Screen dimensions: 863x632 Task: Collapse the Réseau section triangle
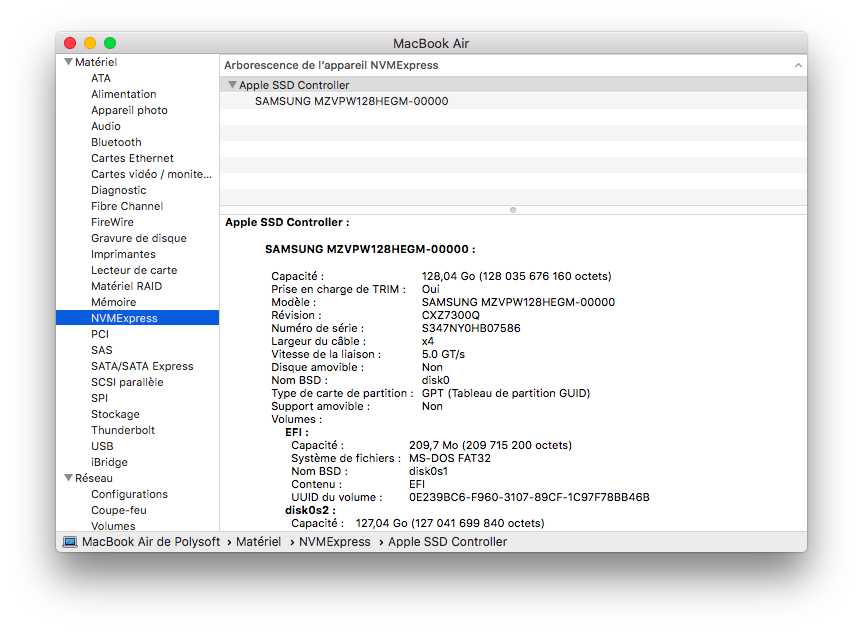68,478
